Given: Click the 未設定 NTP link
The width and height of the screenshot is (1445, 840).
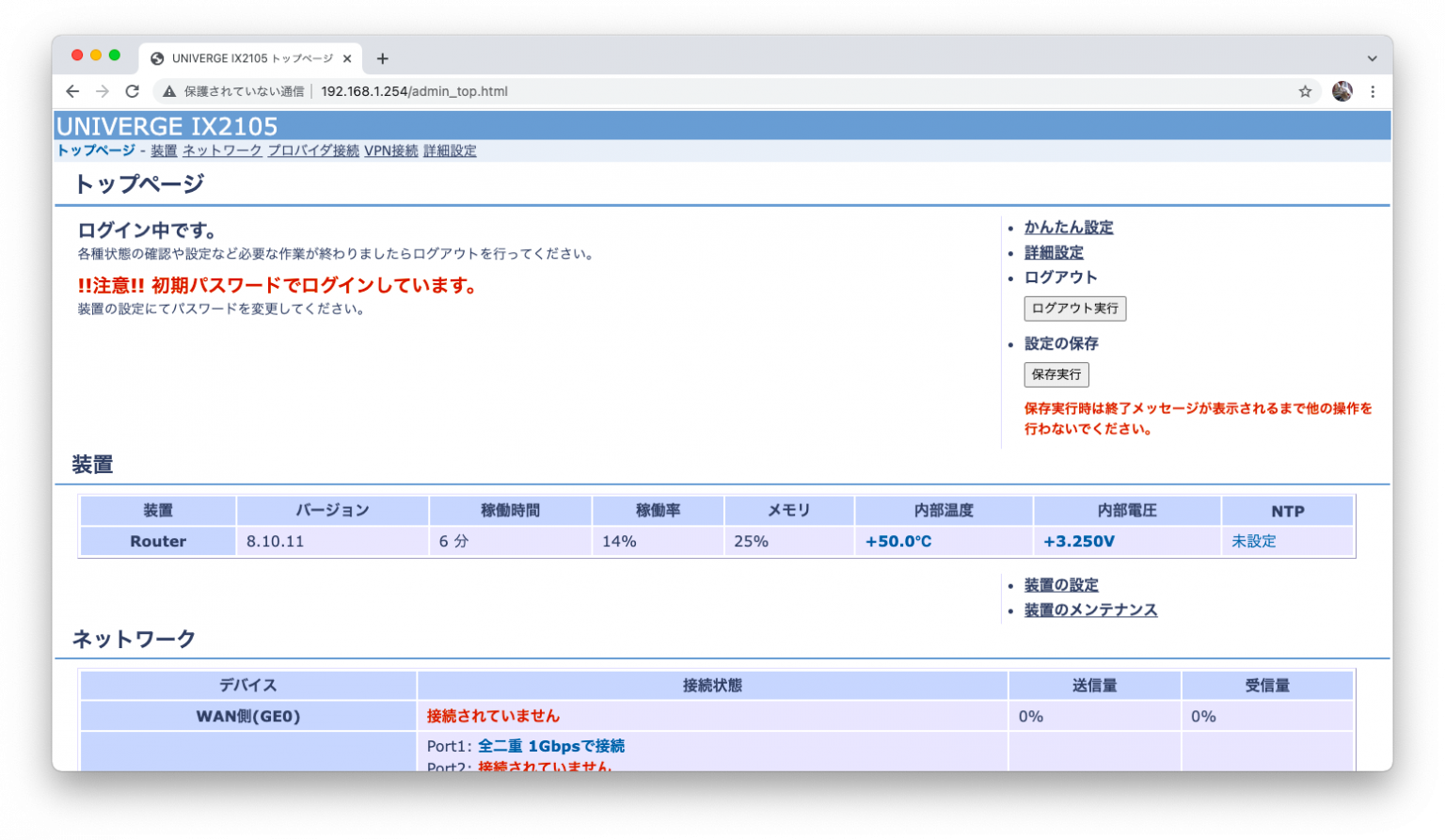Looking at the screenshot, I should (x=1254, y=541).
